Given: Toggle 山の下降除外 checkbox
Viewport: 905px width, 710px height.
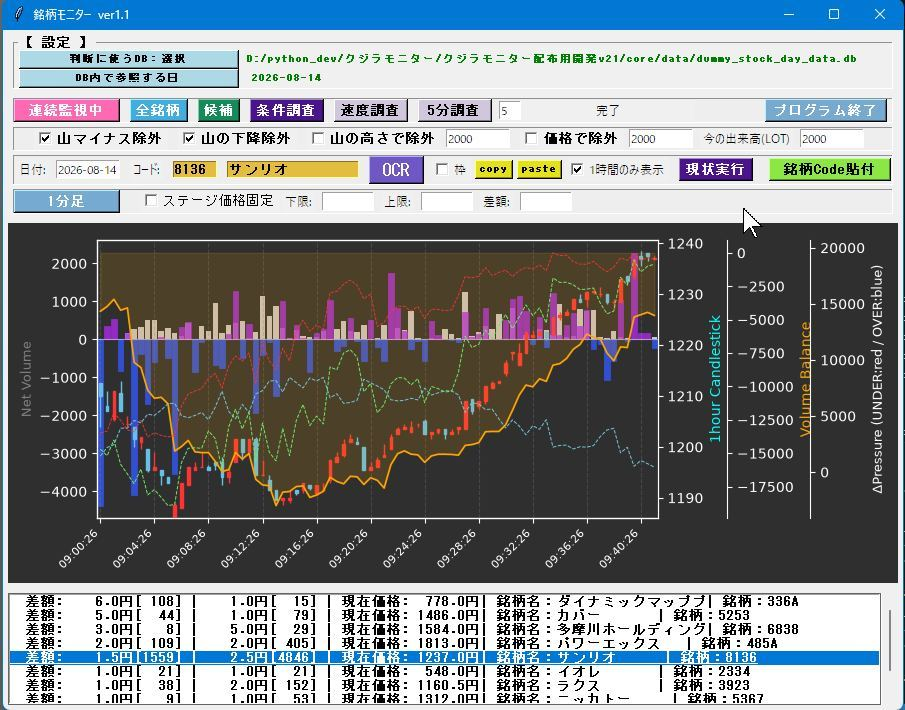Looking at the screenshot, I should [x=189, y=138].
